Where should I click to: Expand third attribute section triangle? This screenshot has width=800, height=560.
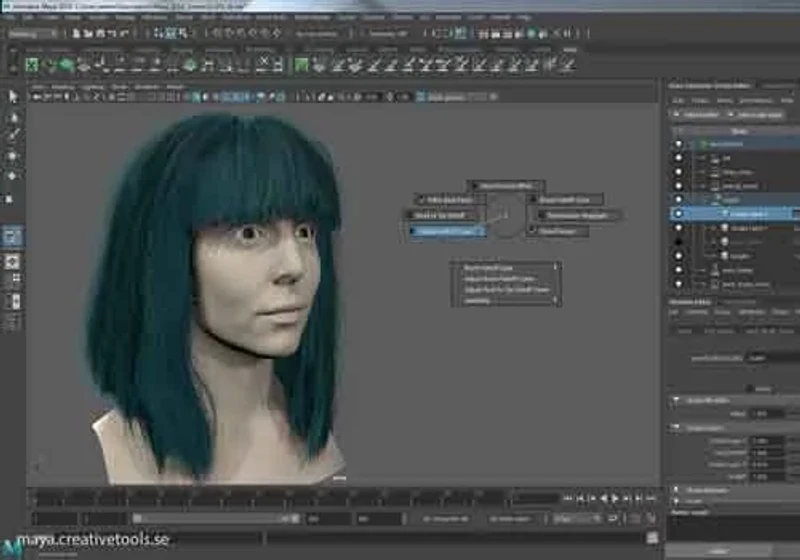coord(676,490)
